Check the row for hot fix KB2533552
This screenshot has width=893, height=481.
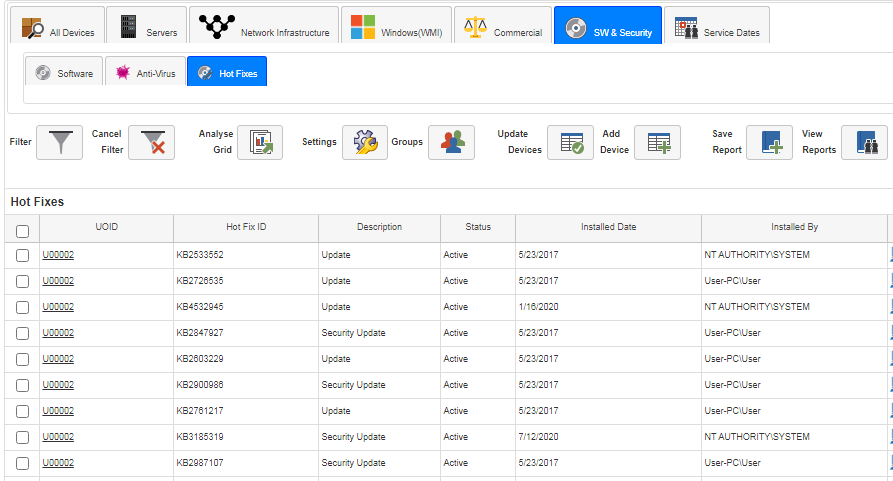22,256
